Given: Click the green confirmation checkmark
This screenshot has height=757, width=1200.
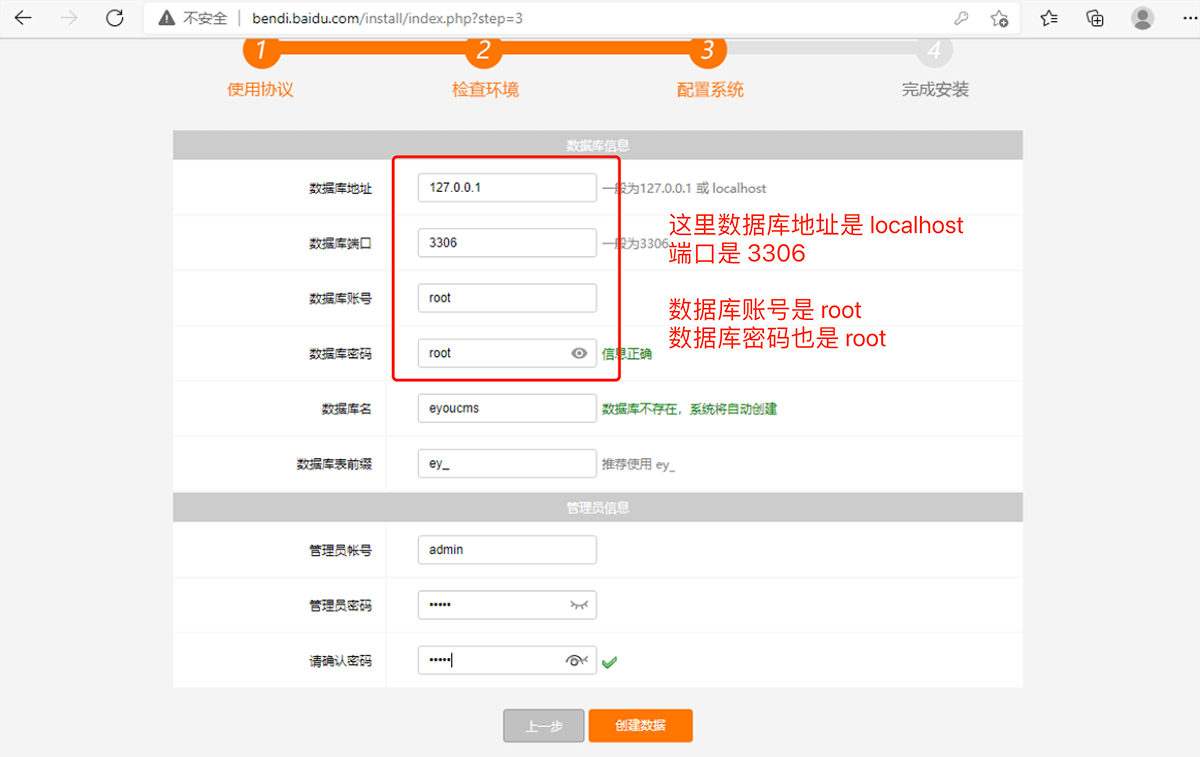Looking at the screenshot, I should 609,661.
